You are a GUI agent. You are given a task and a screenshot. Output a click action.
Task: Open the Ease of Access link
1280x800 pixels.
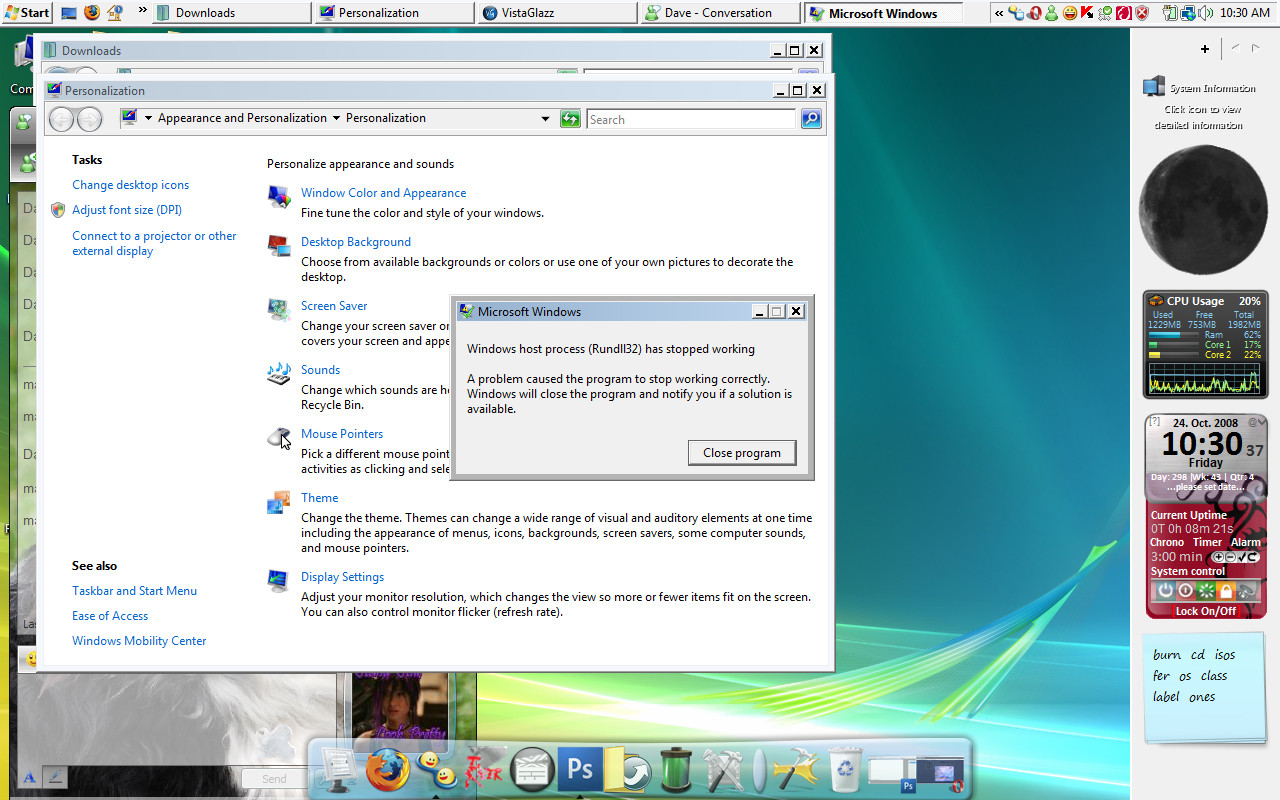pos(110,616)
